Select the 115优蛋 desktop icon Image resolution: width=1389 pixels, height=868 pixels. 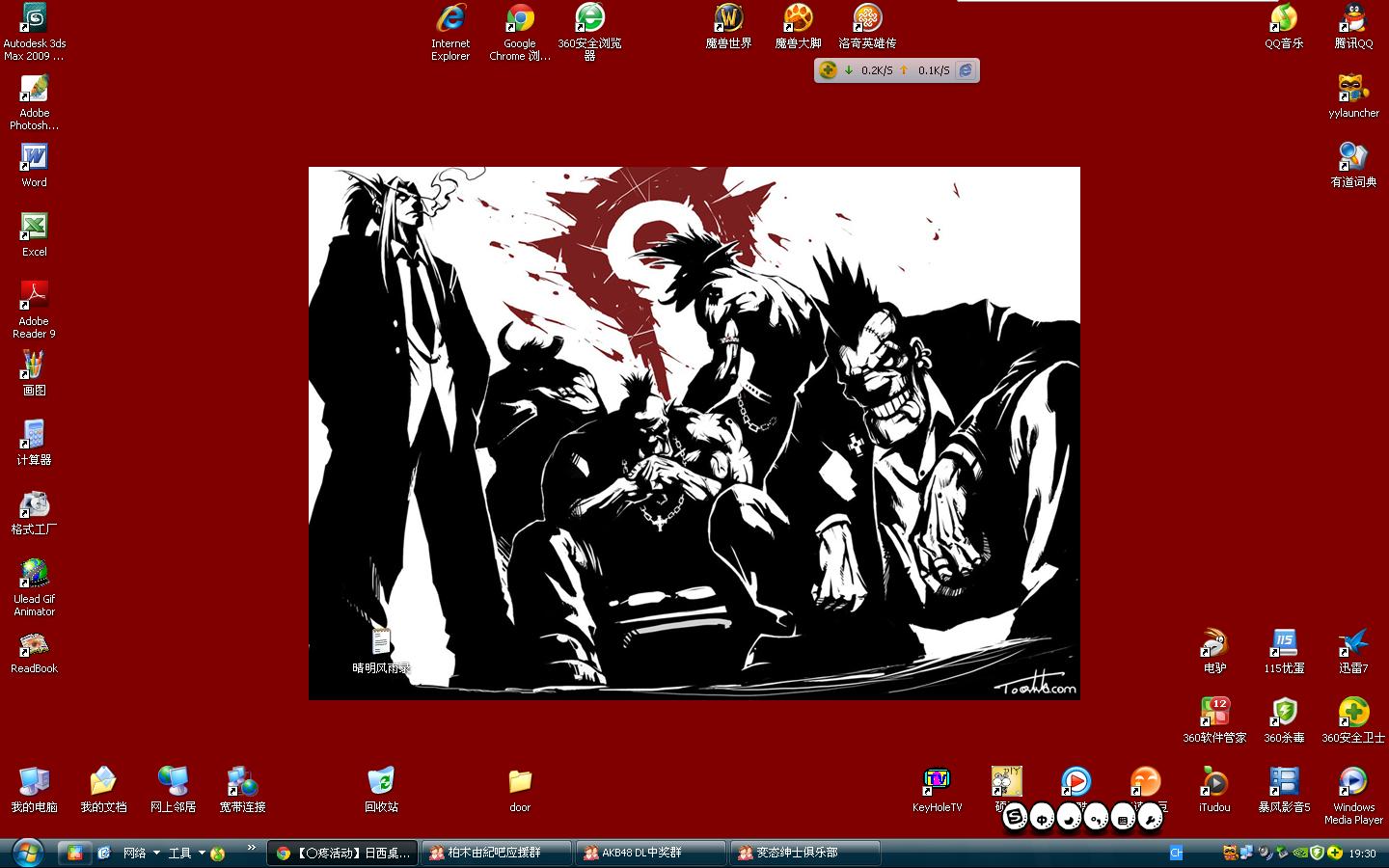point(1284,651)
